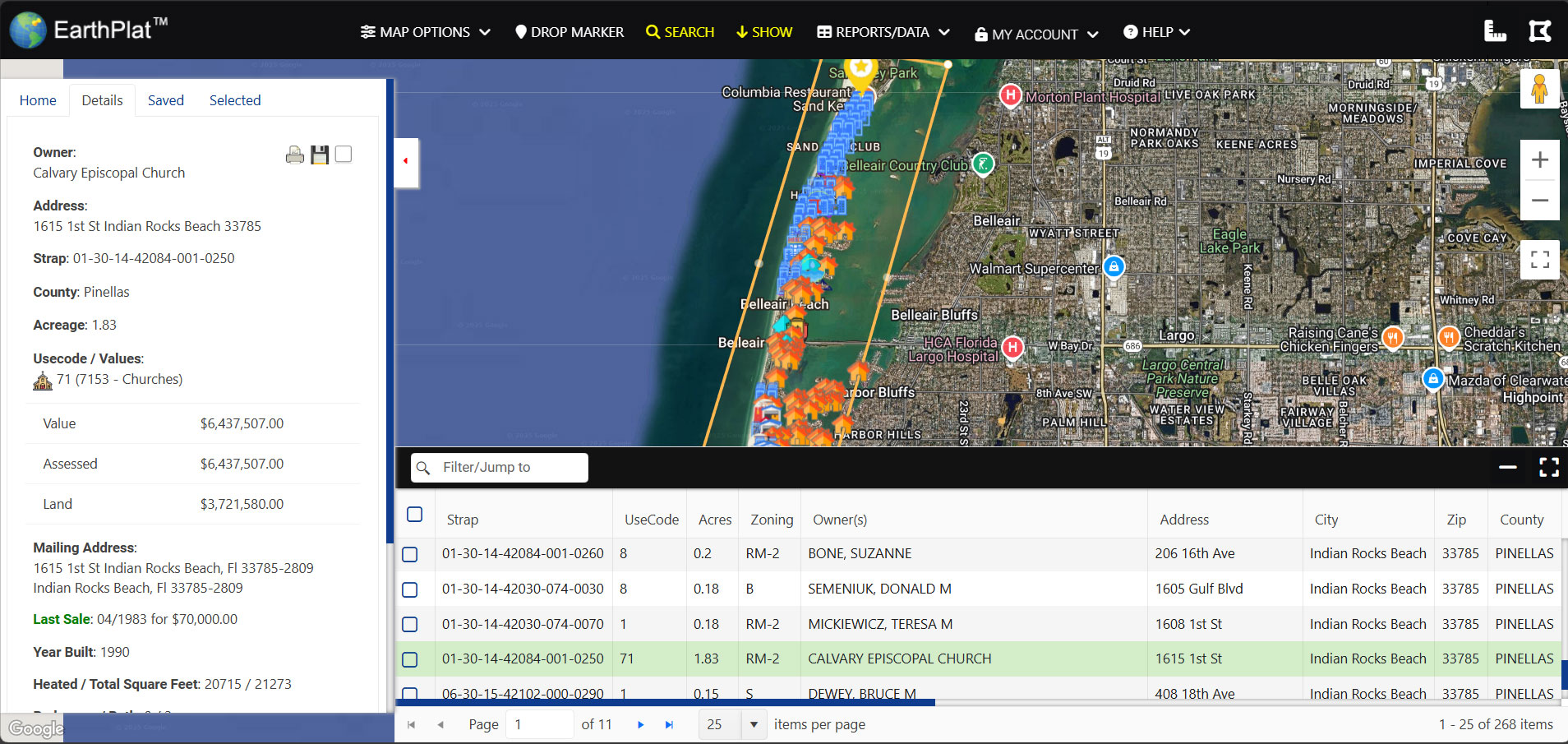Expand the MY ACCOUNT menu

[1037, 34]
